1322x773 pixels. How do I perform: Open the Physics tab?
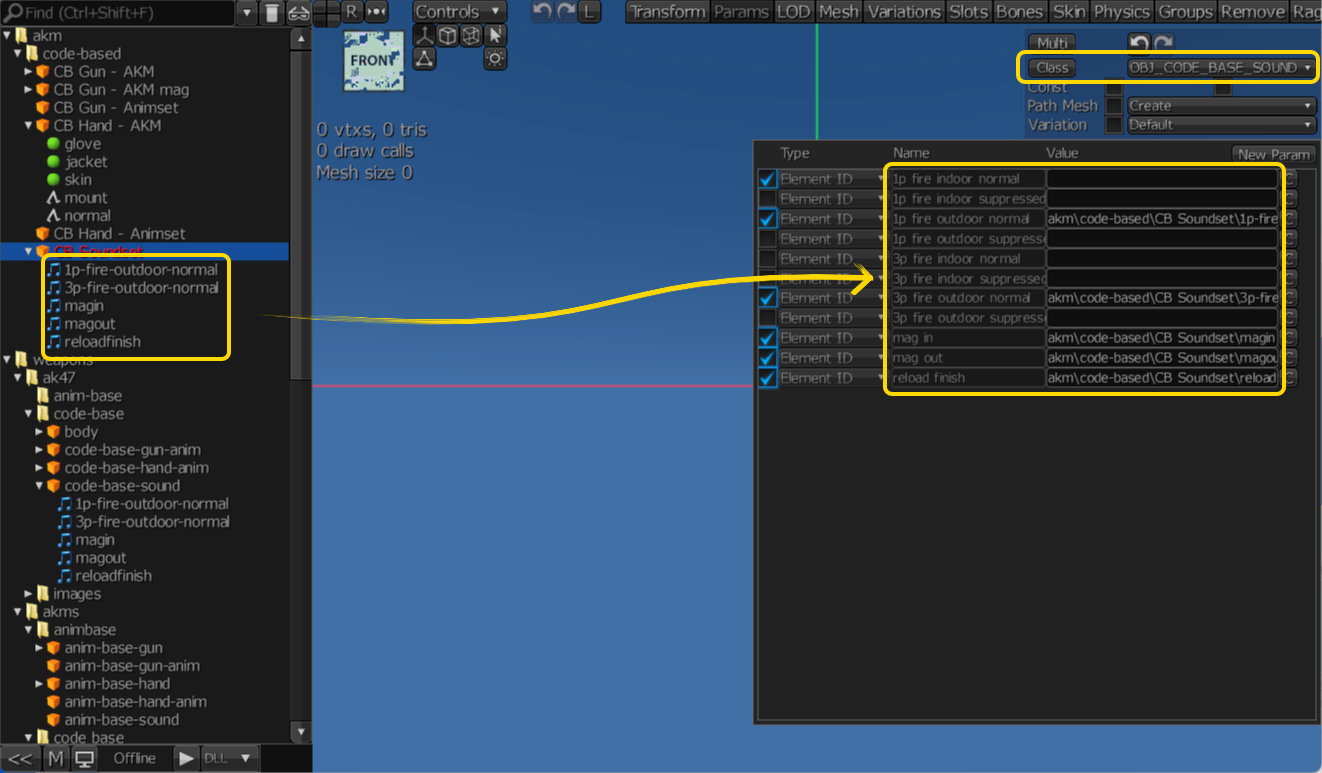1121,12
